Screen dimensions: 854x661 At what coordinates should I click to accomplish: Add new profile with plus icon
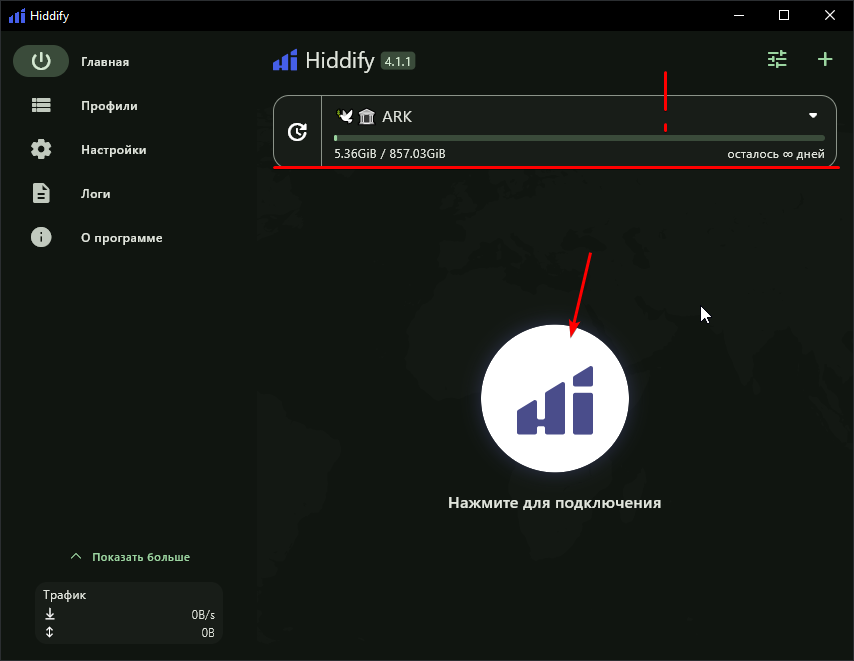(x=825, y=60)
